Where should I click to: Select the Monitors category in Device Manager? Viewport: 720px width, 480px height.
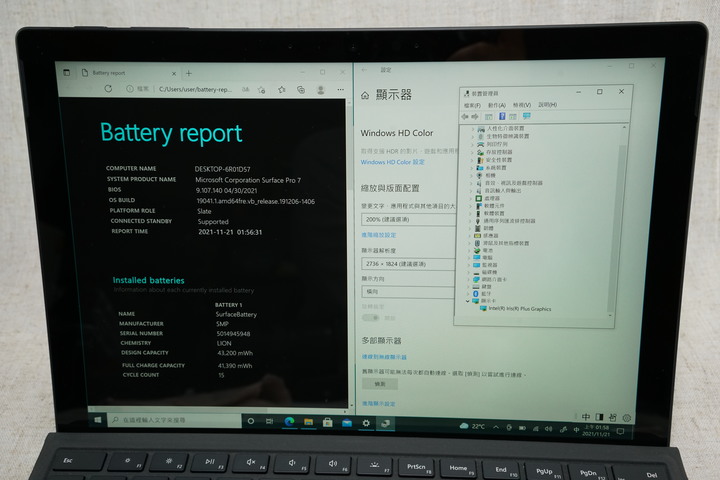(485, 265)
